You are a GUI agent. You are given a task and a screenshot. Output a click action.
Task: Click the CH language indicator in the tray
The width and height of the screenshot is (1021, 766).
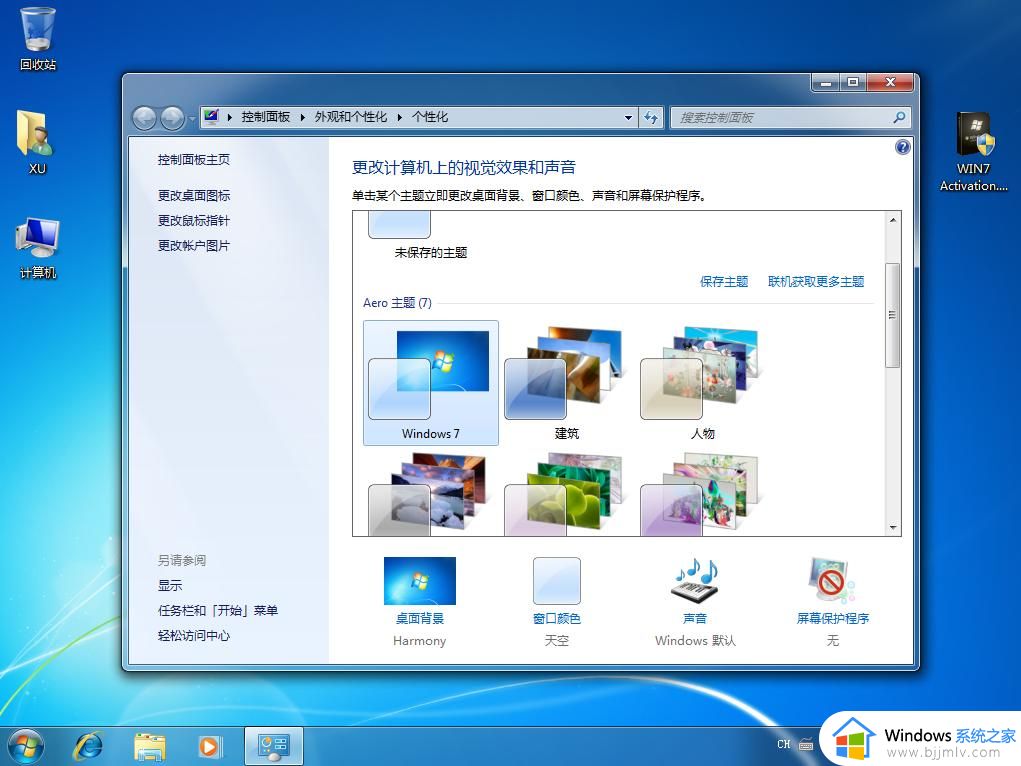783,744
